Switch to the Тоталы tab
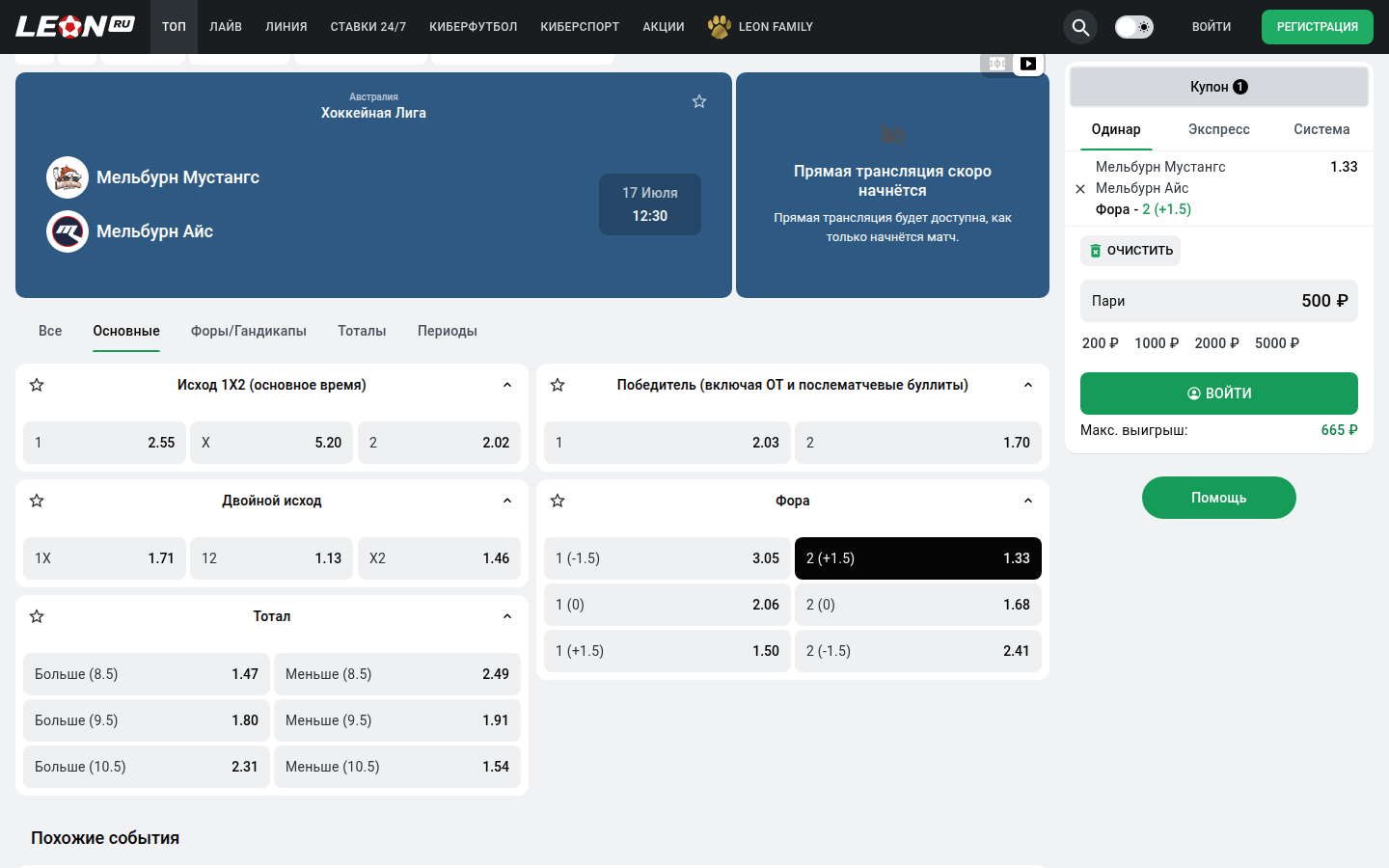The height and width of the screenshot is (868, 1389). point(362,331)
